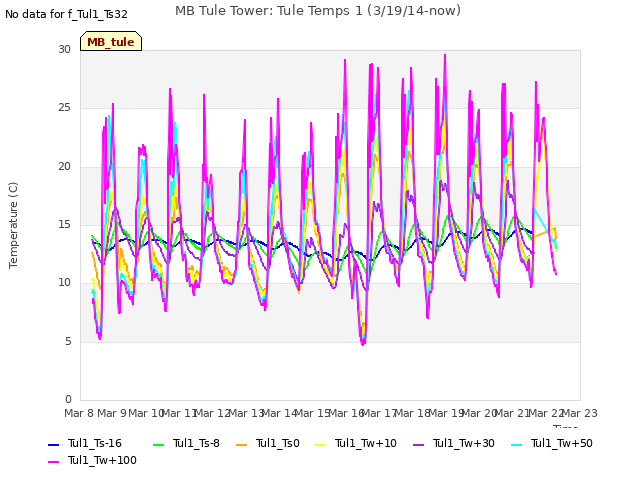This screenshot has height=480, width=640.
Task: Click the Tul1_Ts-16 legend label
Action: click(95, 443)
